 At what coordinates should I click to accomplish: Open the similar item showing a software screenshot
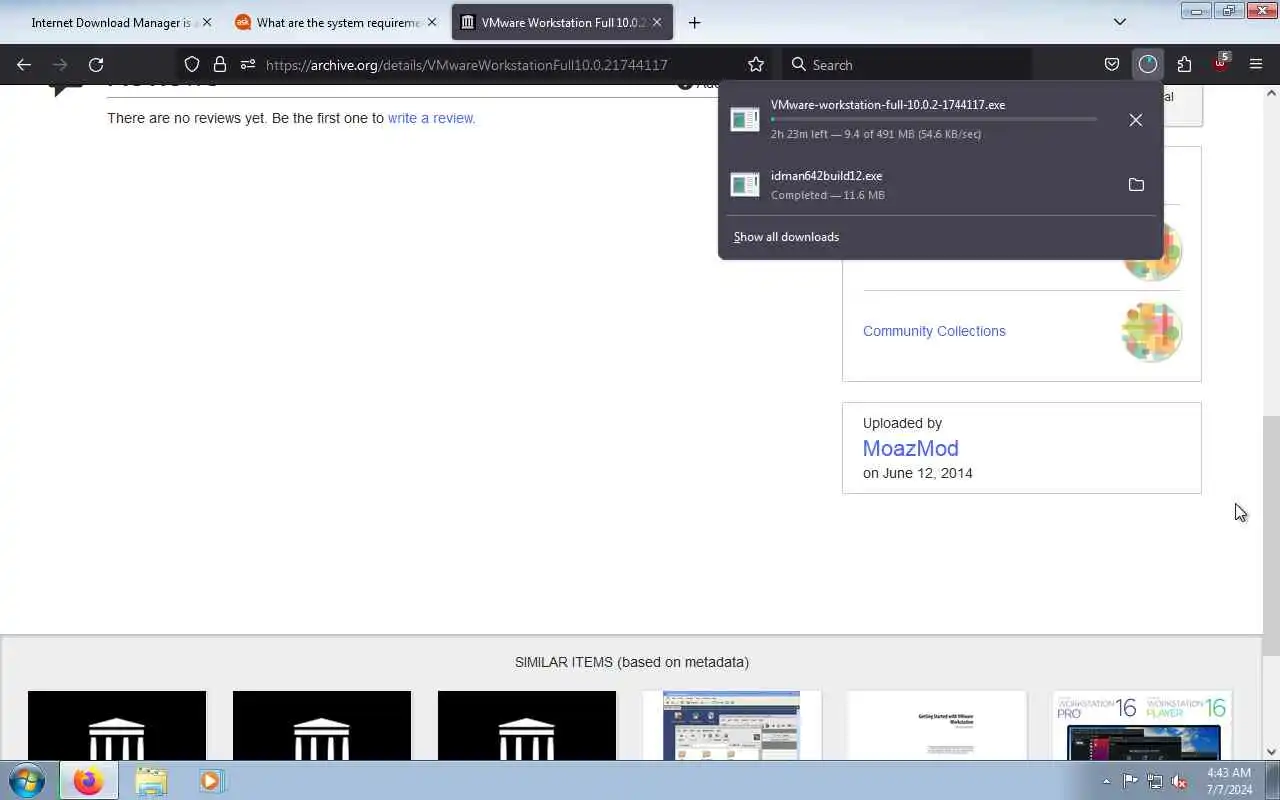coord(732,726)
